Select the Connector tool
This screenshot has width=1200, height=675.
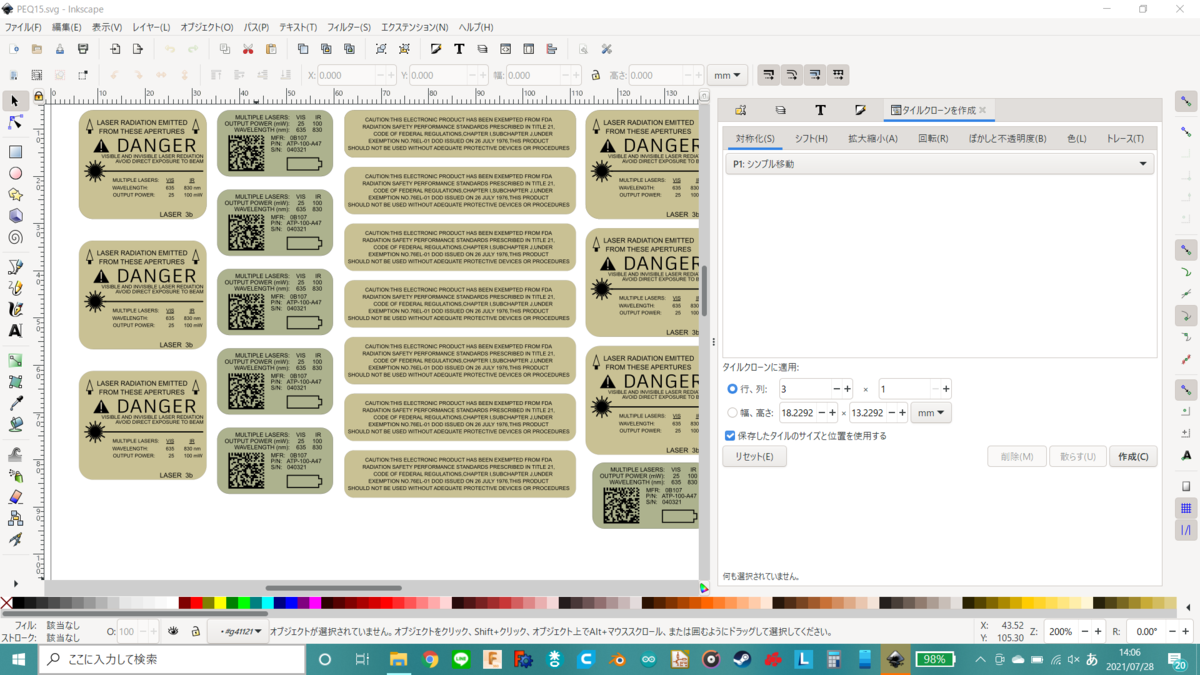[15, 519]
